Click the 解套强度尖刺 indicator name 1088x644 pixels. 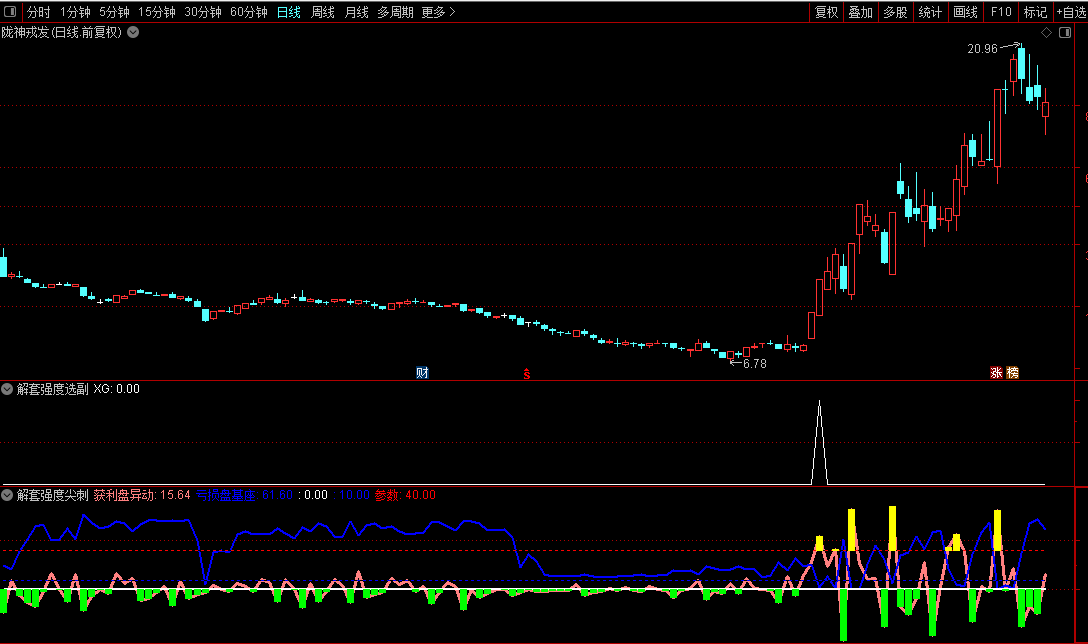pyautogui.click(x=53, y=495)
